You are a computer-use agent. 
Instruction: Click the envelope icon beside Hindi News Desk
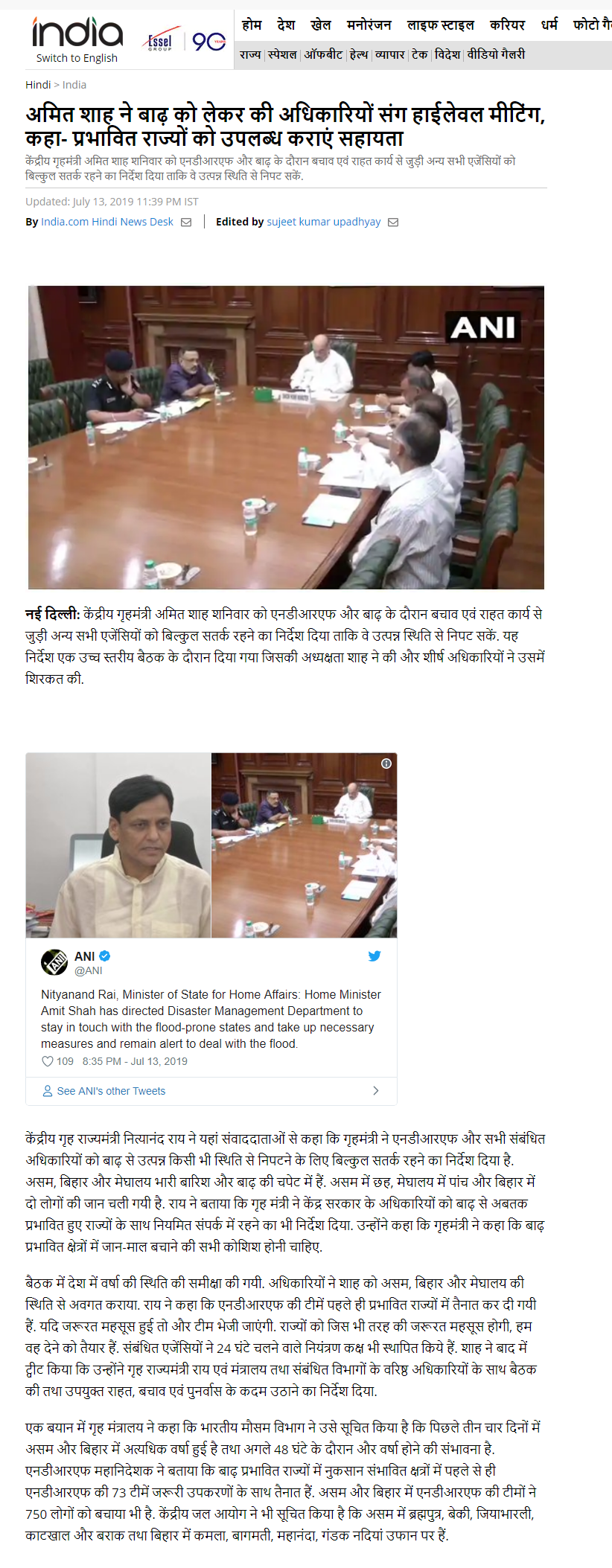[186, 222]
